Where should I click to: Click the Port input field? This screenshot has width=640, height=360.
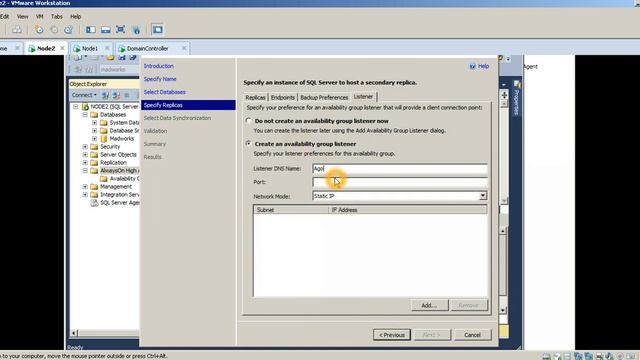[400, 182]
